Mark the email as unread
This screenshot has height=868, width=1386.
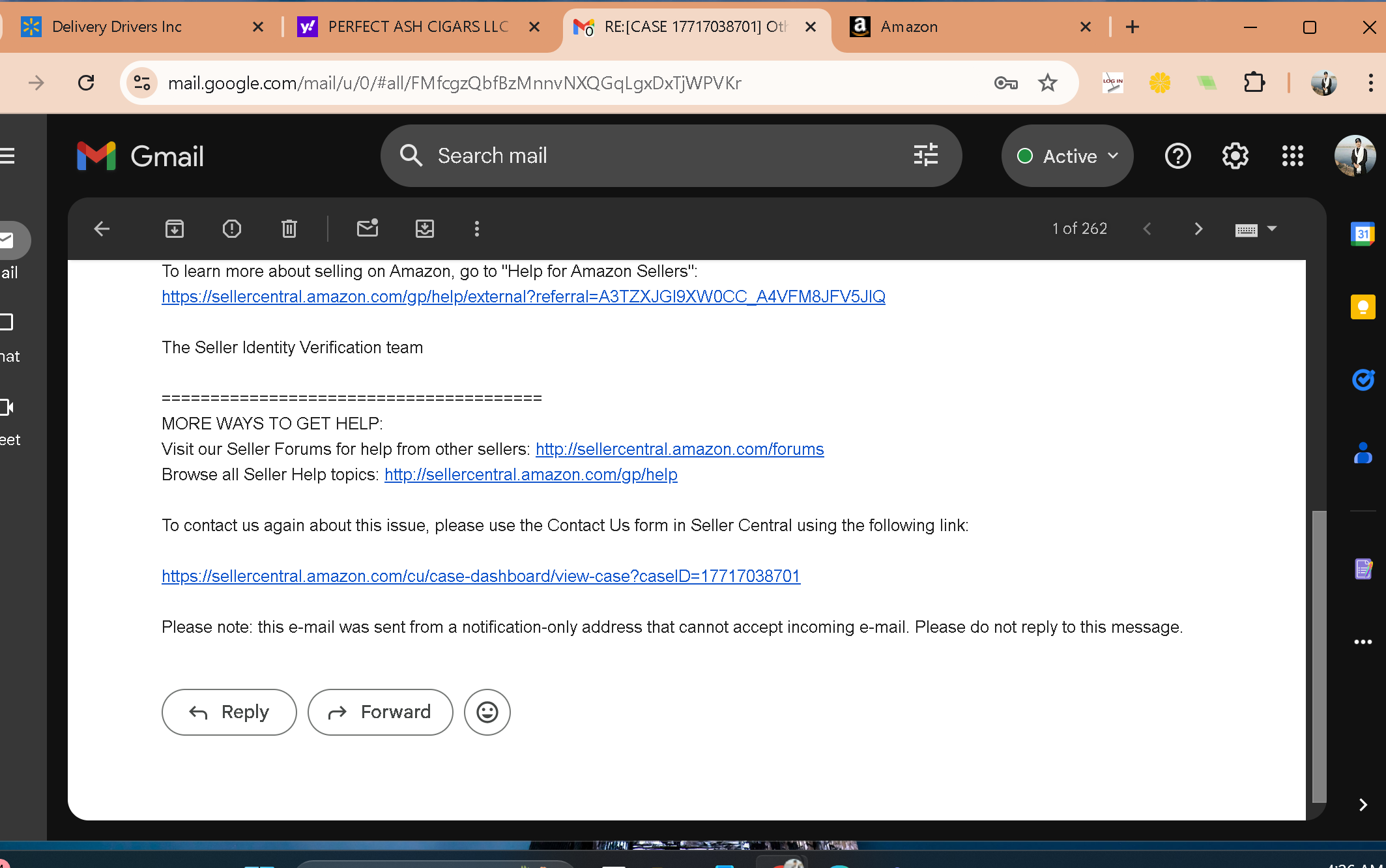click(368, 228)
